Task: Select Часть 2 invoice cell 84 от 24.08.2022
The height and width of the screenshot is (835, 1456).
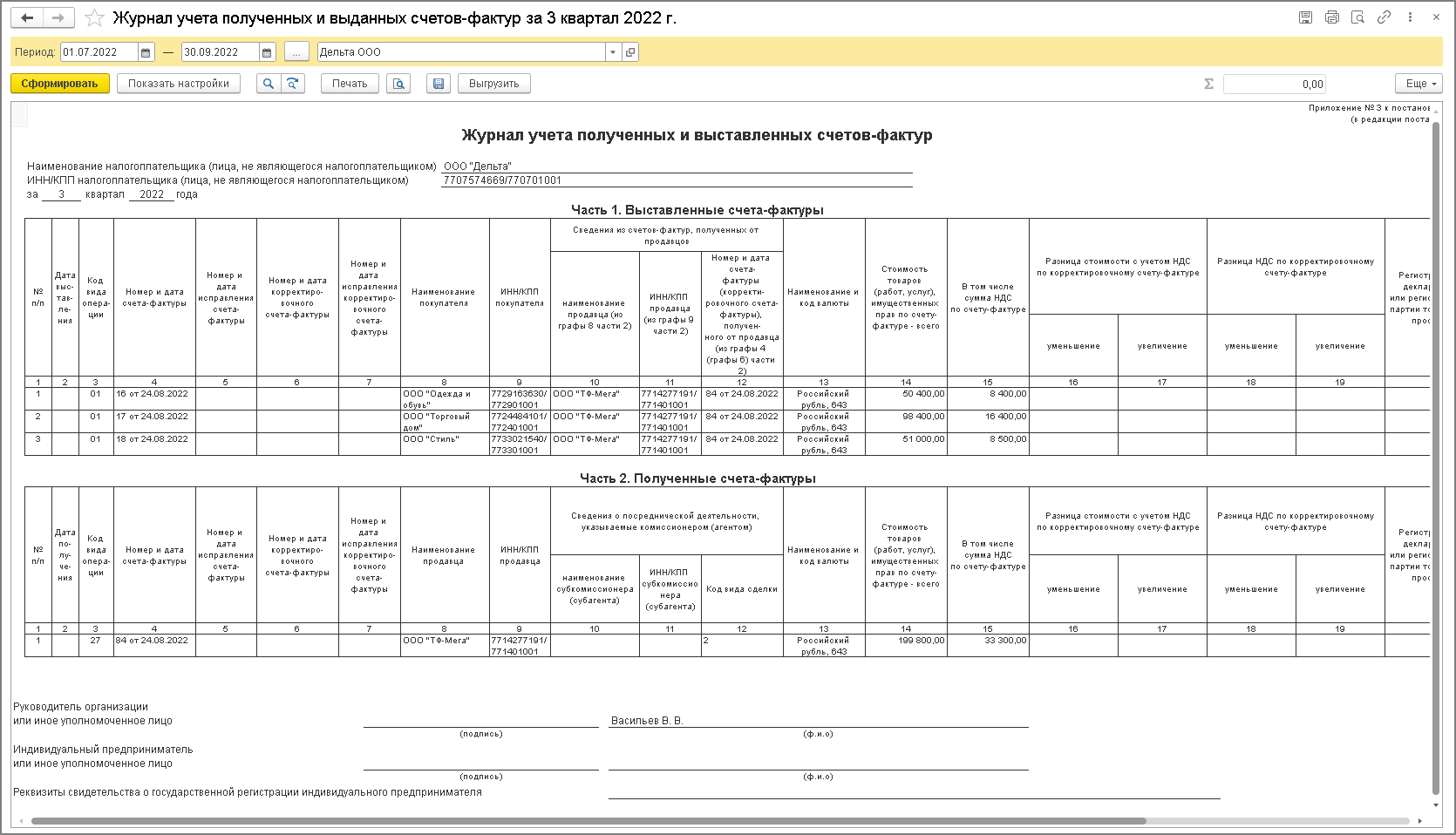Action: pos(154,646)
